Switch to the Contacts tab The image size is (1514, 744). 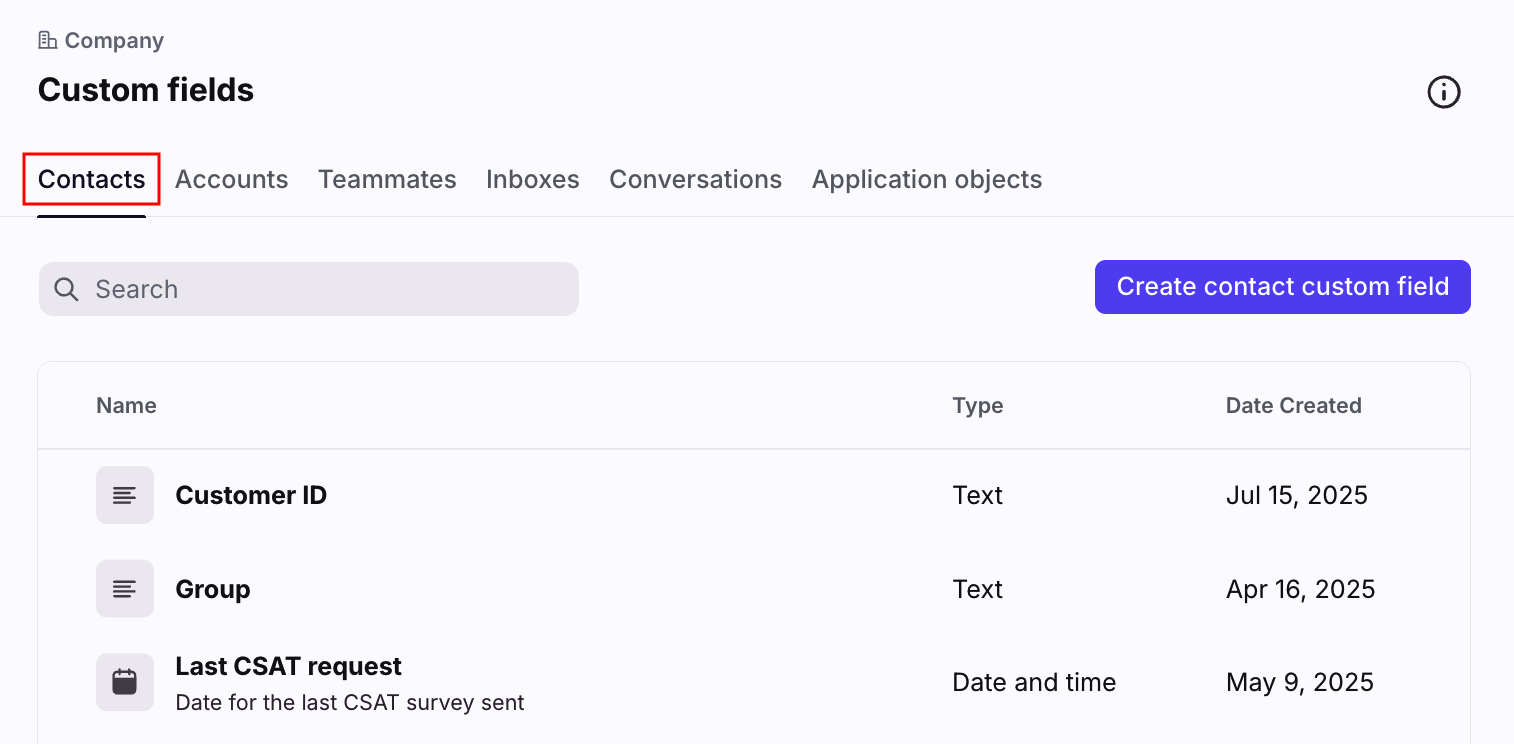(x=92, y=180)
